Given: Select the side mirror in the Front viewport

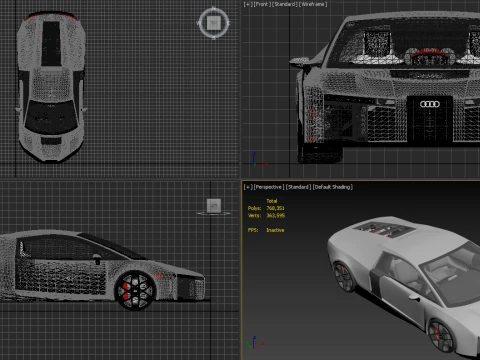Looking at the screenshot, I should coord(303,62).
